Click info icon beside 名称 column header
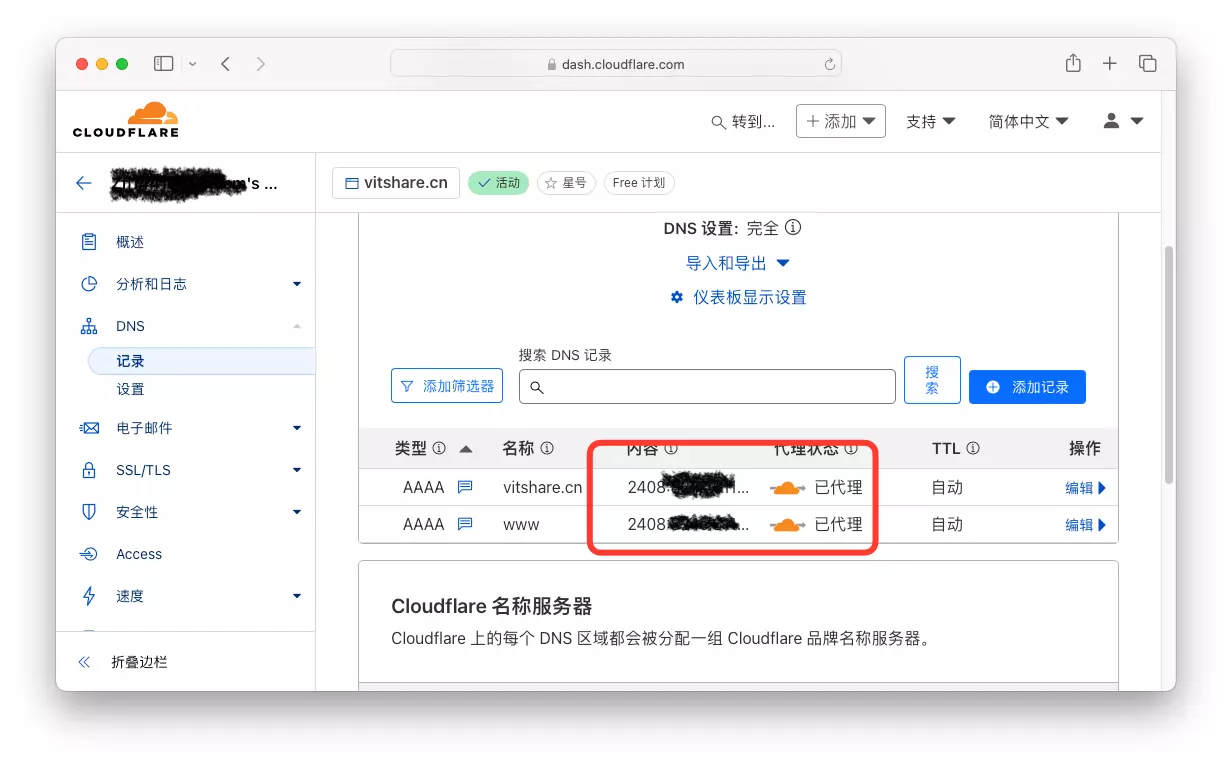The image size is (1232, 765). (x=547, y=449)
